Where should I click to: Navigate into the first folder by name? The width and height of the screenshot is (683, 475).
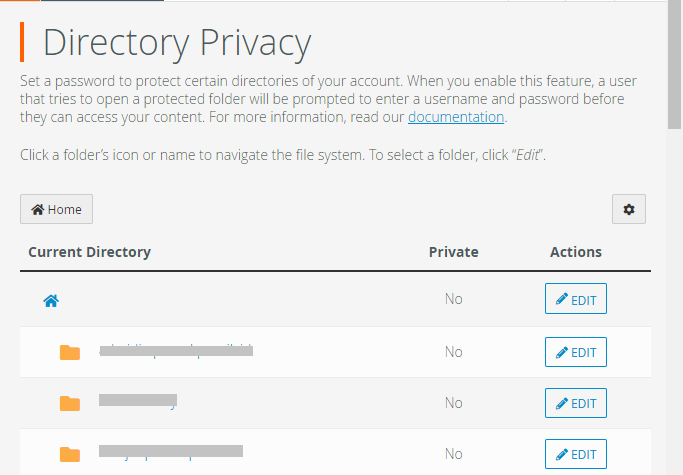[176, 351]
